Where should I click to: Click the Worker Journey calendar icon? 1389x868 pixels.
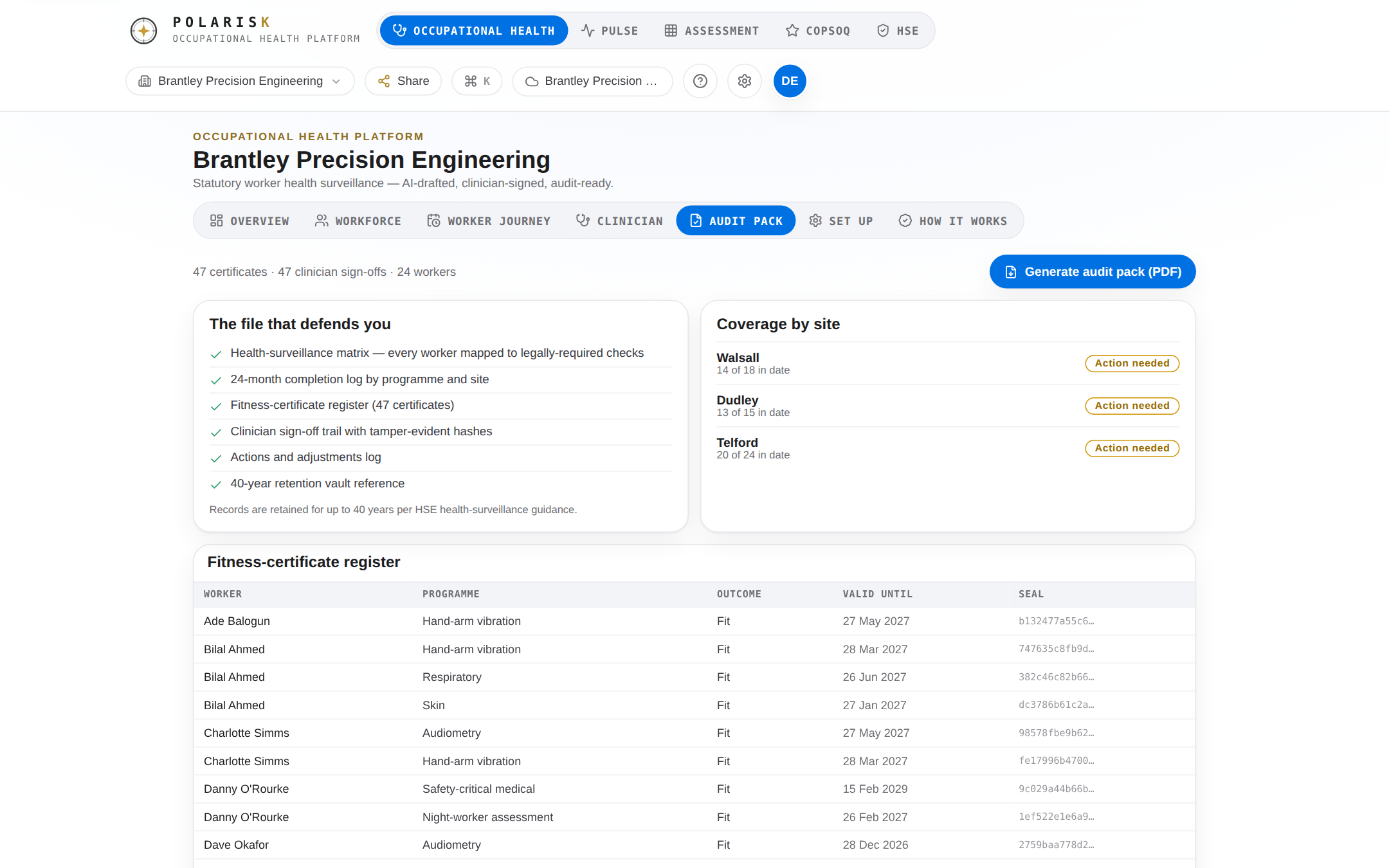433,221
